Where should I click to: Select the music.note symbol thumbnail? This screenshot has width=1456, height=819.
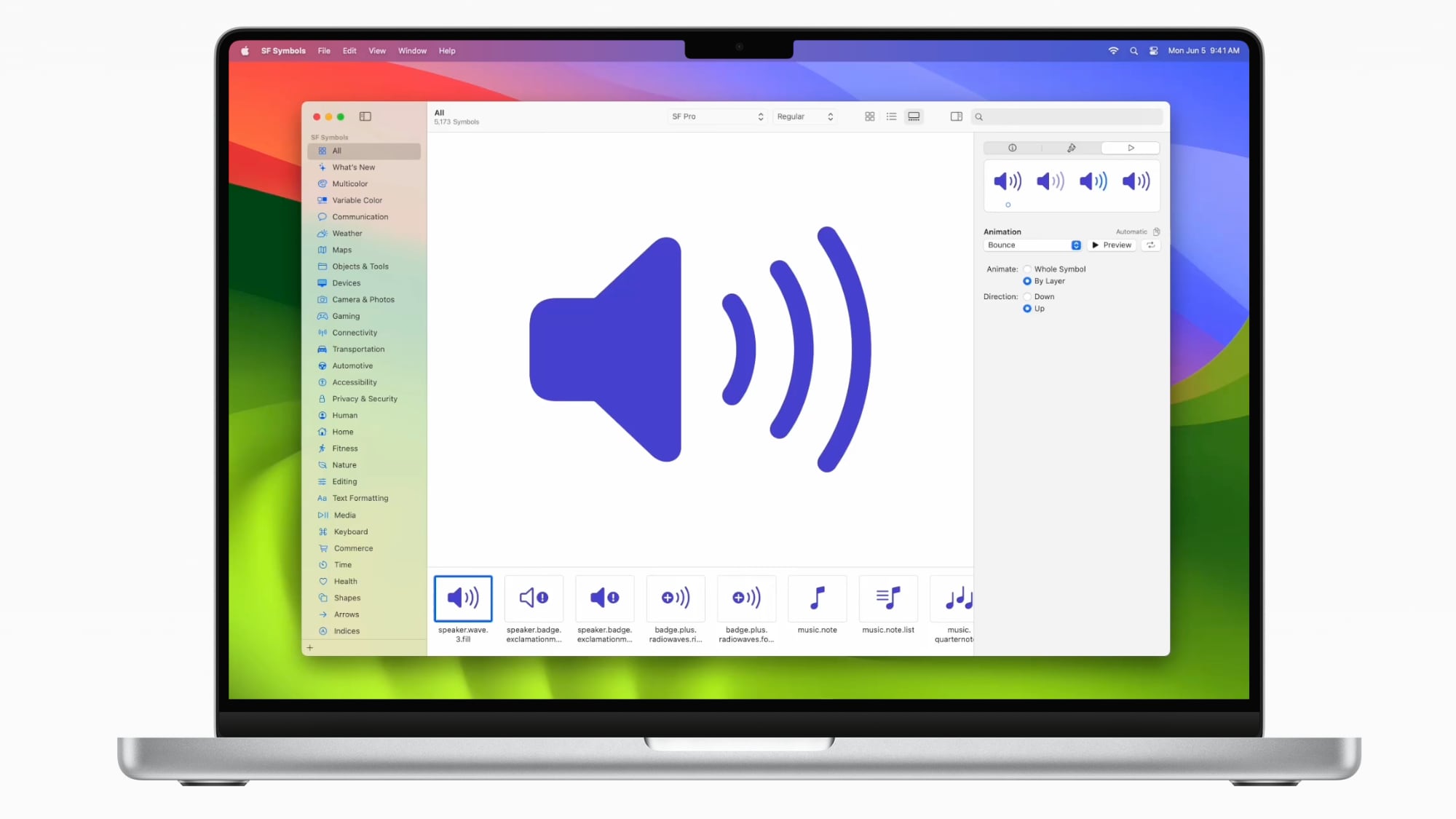click(817, 598)
